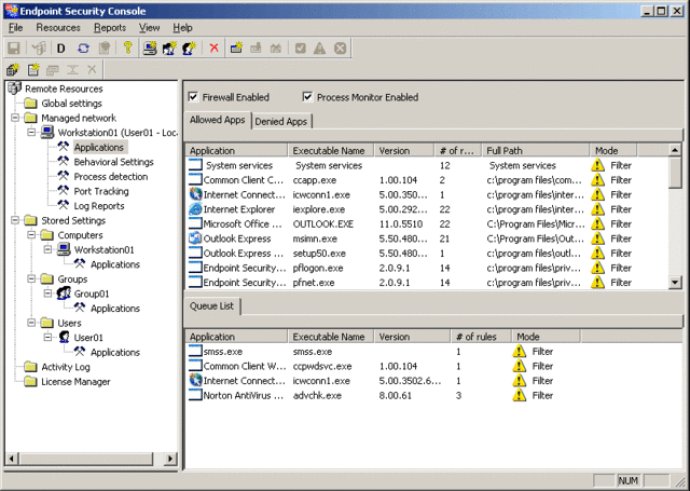
Task: Click the new group toolbar icon
Action: [x=169, y=48]
